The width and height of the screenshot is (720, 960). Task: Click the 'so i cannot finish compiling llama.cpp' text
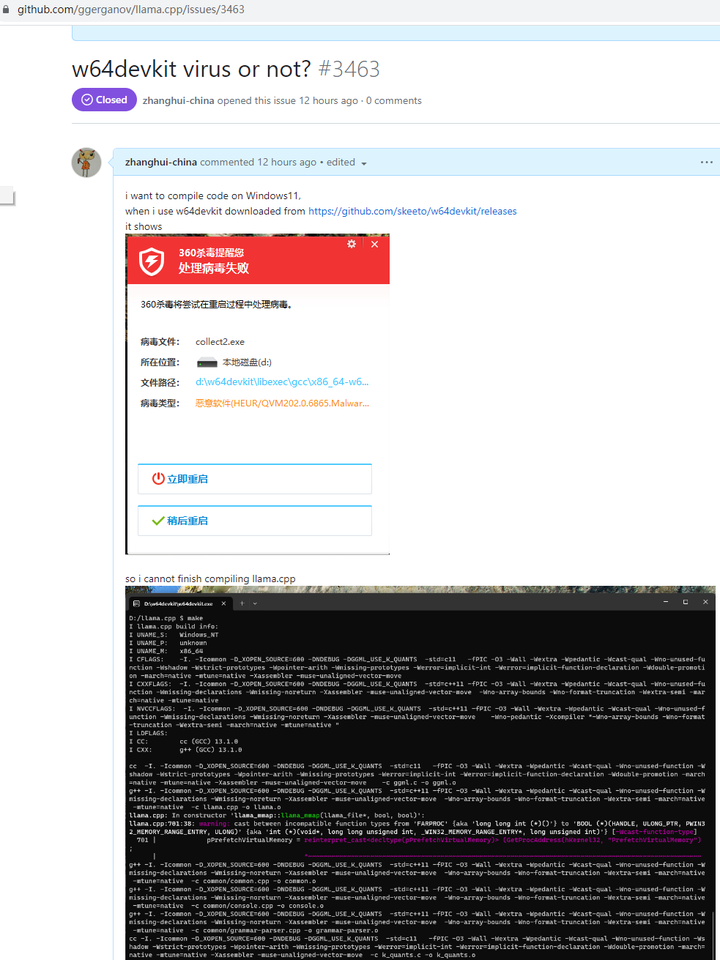pyautogui.click(x=211, y=579)
